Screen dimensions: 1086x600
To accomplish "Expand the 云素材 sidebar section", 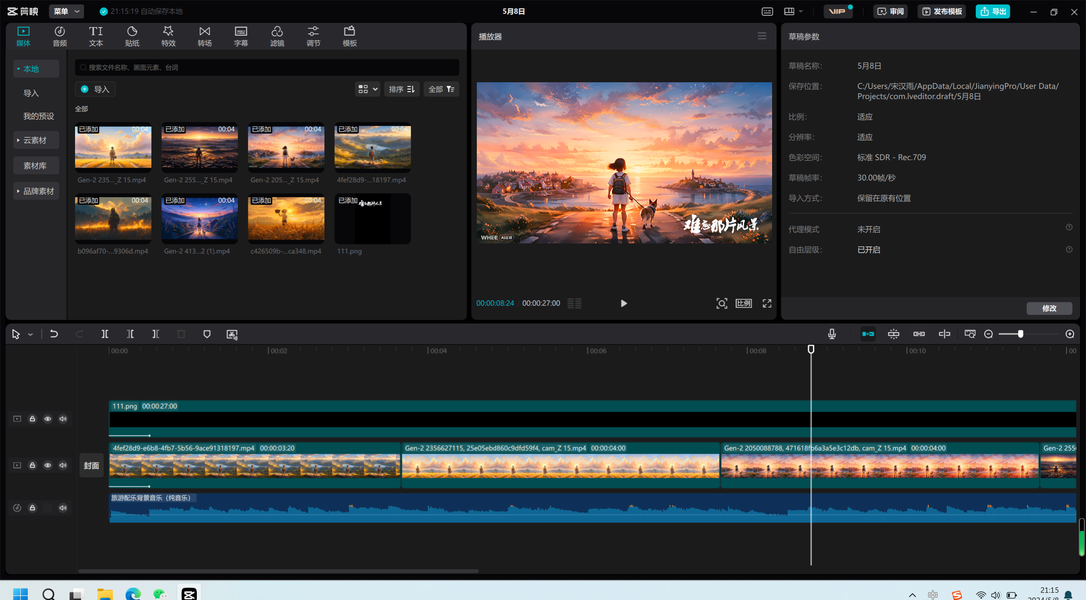I will point(35,140).
